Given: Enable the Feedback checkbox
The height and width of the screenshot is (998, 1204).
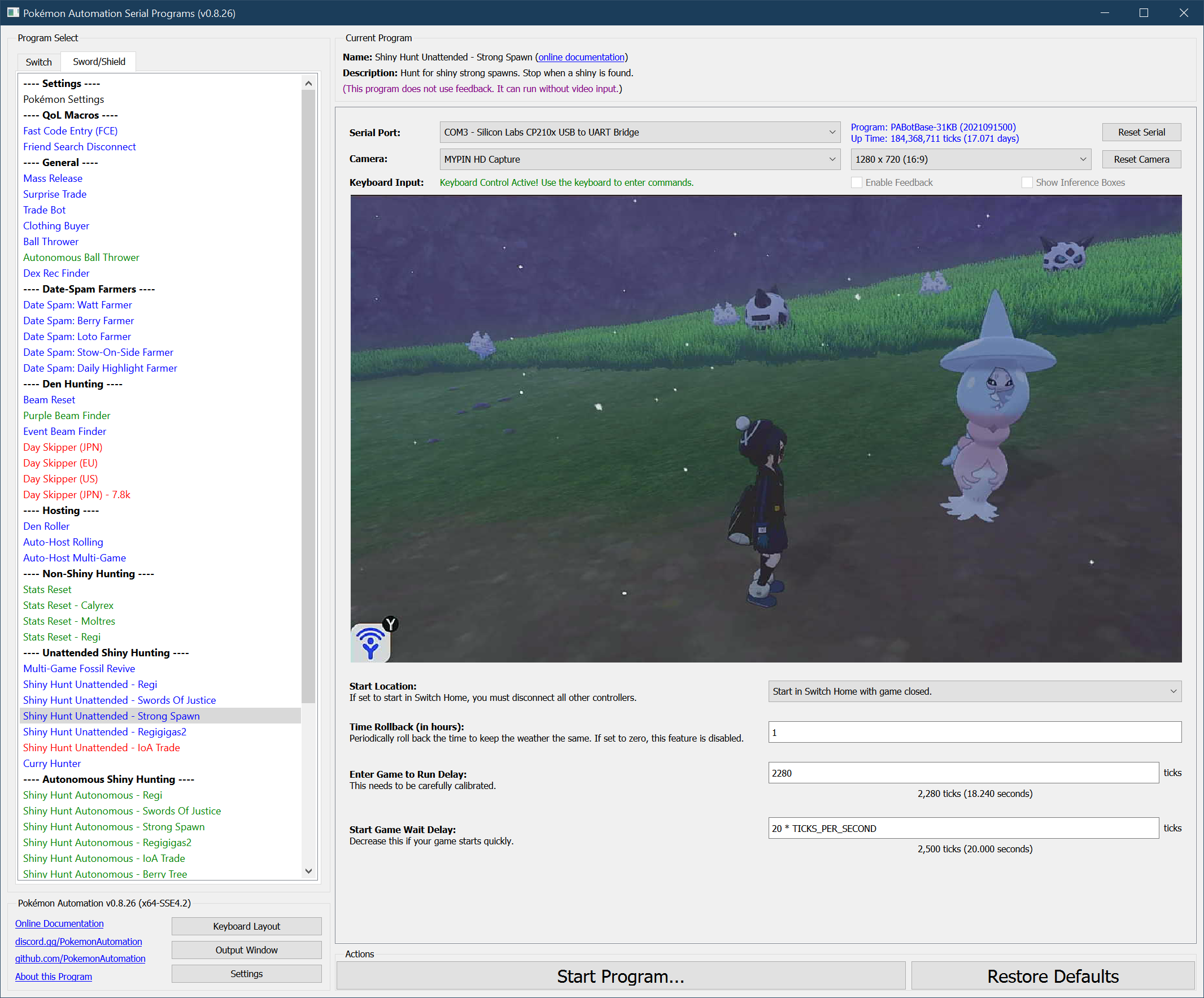Looking at the screenshot, I should click(857, 182).
